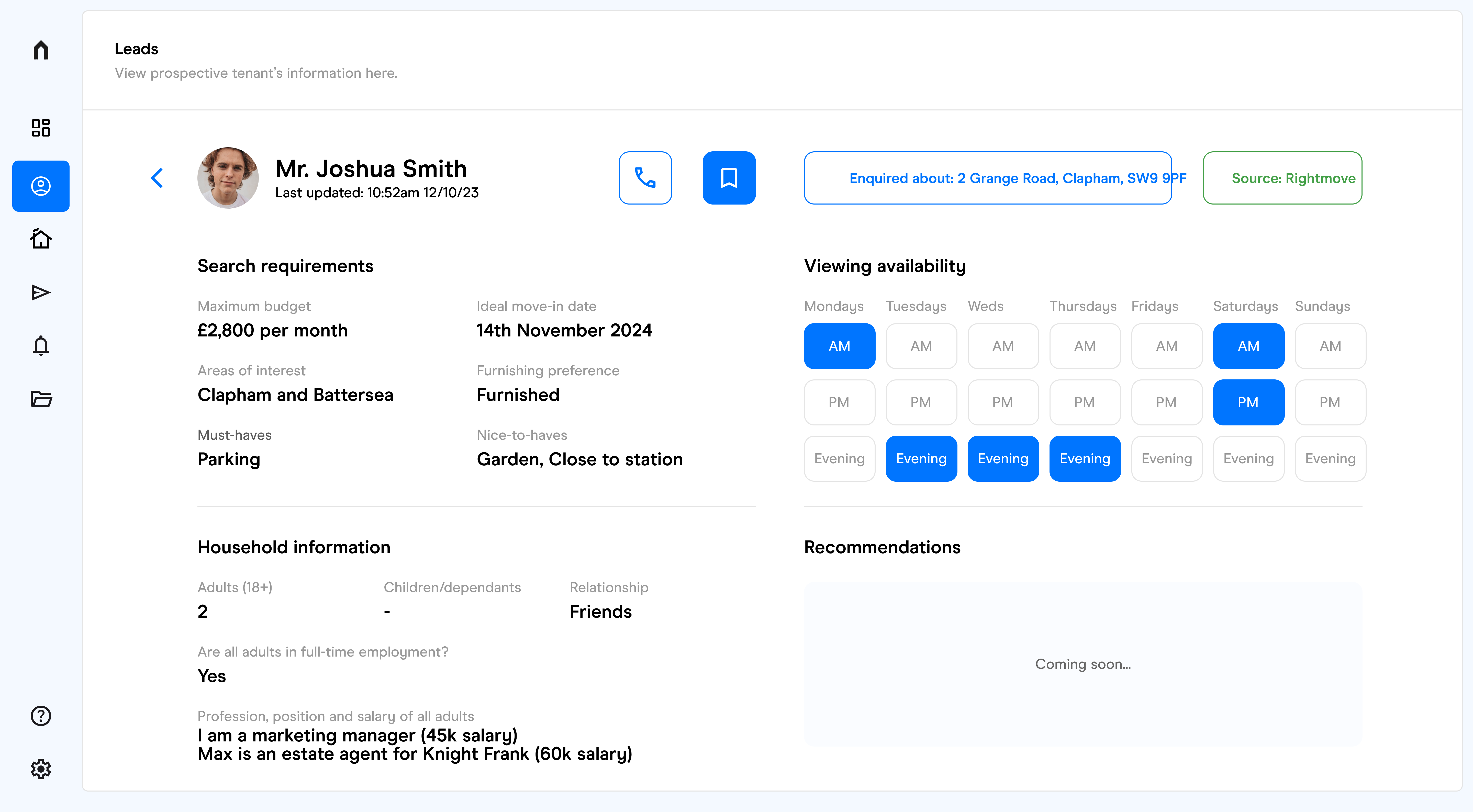Open the properties house icon

click(x=41, y=239)
